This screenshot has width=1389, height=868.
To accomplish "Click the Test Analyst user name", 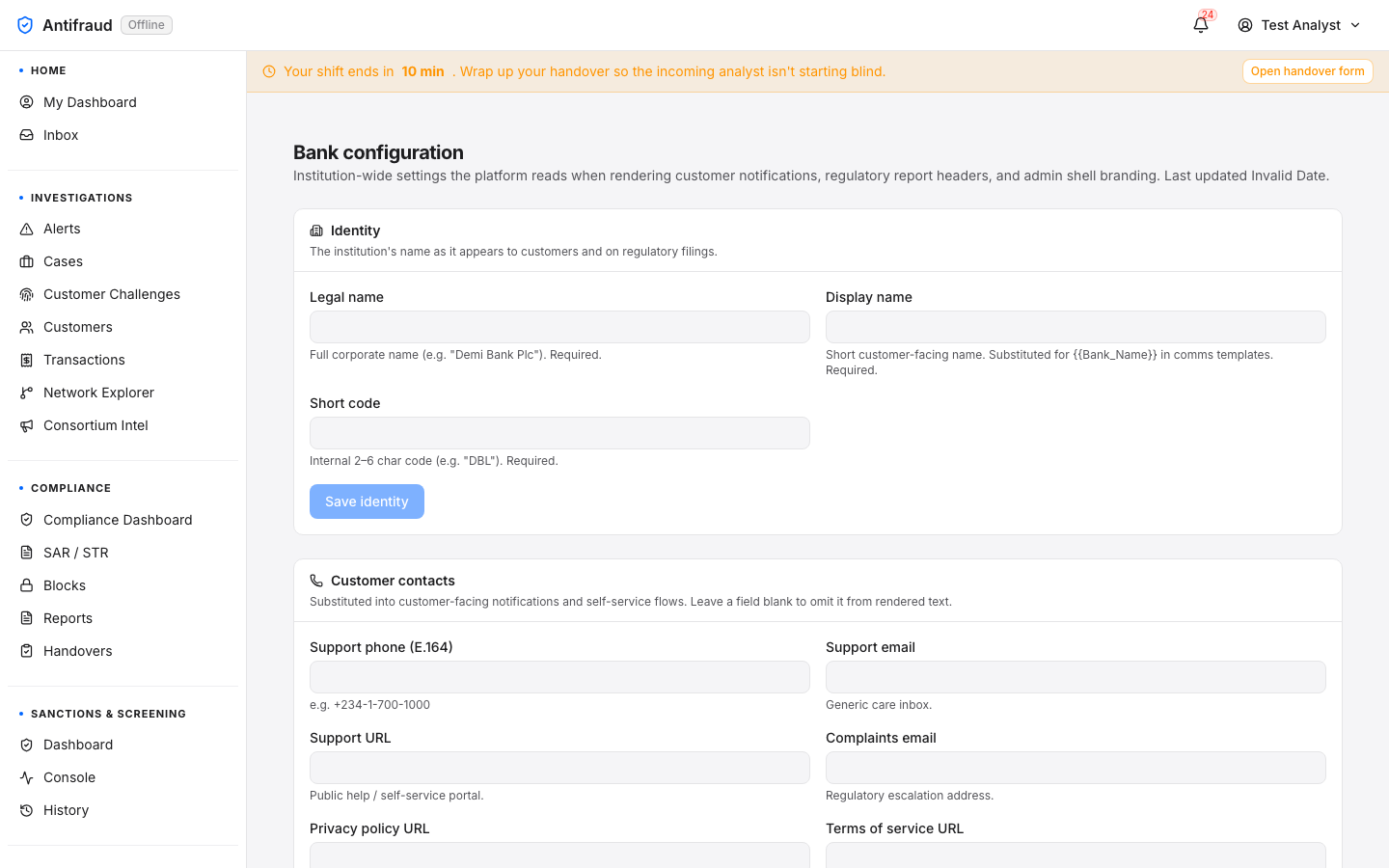I will (1300, 25).
